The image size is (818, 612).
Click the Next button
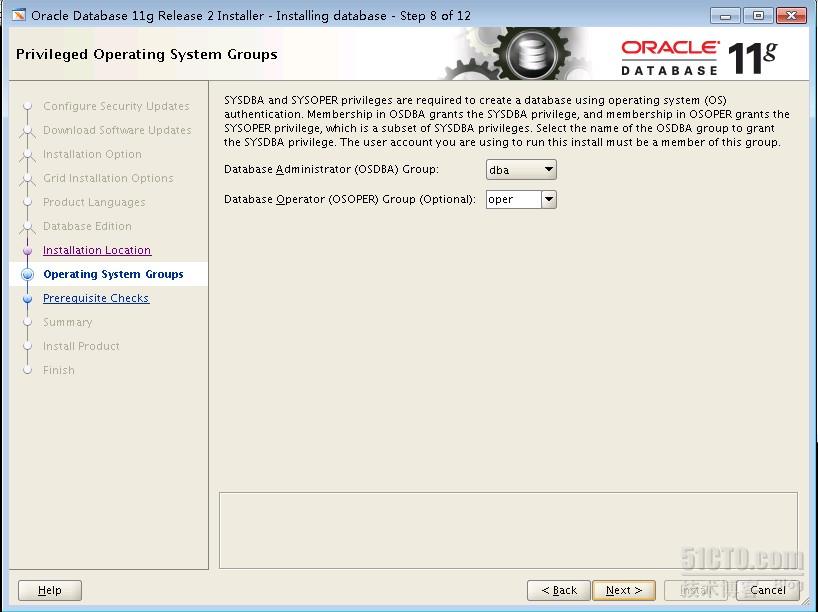[623, 590]
